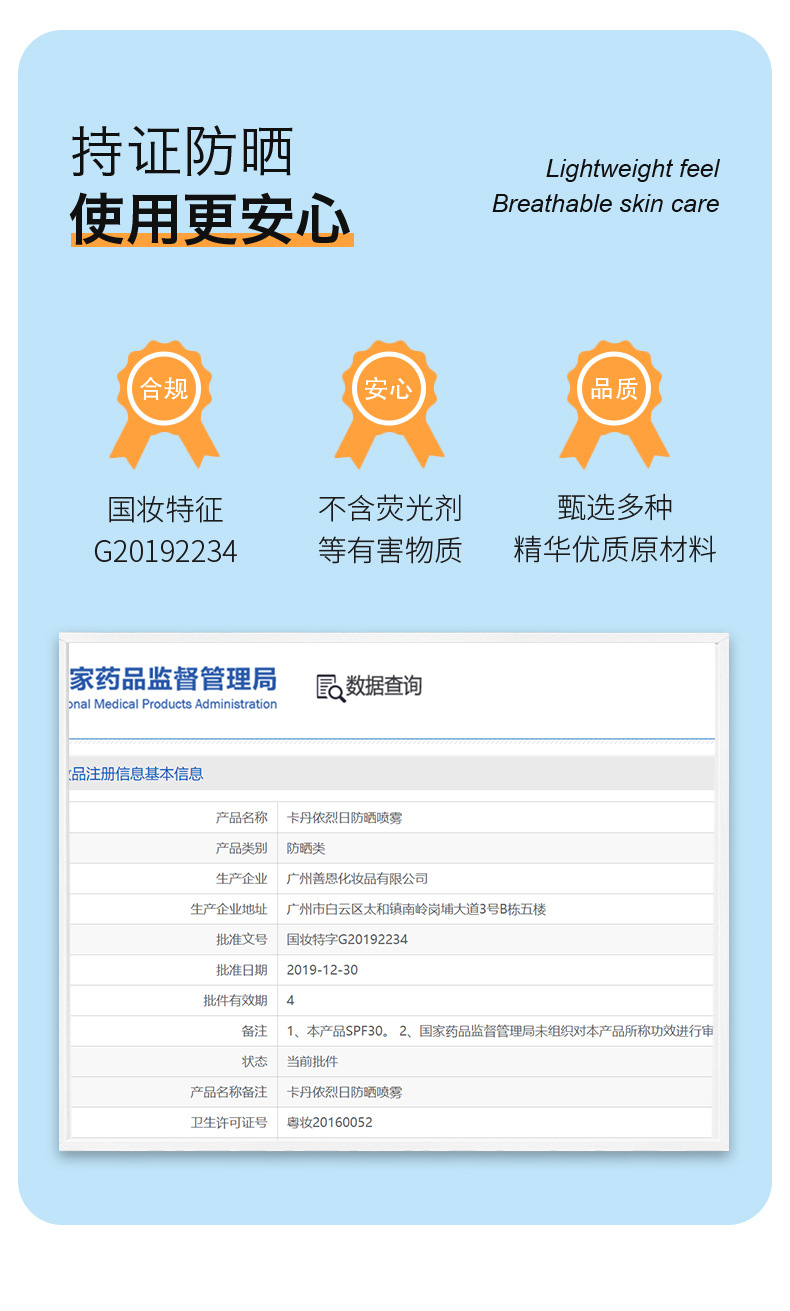
Task: Click the 当前批件 status value
Action: 312,1061
